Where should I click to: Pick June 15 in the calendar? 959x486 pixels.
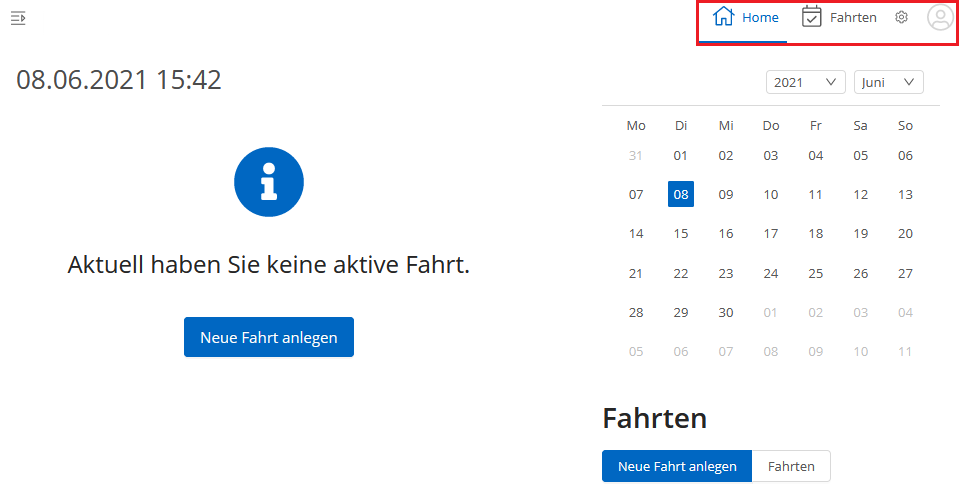[x=681, y=234]
